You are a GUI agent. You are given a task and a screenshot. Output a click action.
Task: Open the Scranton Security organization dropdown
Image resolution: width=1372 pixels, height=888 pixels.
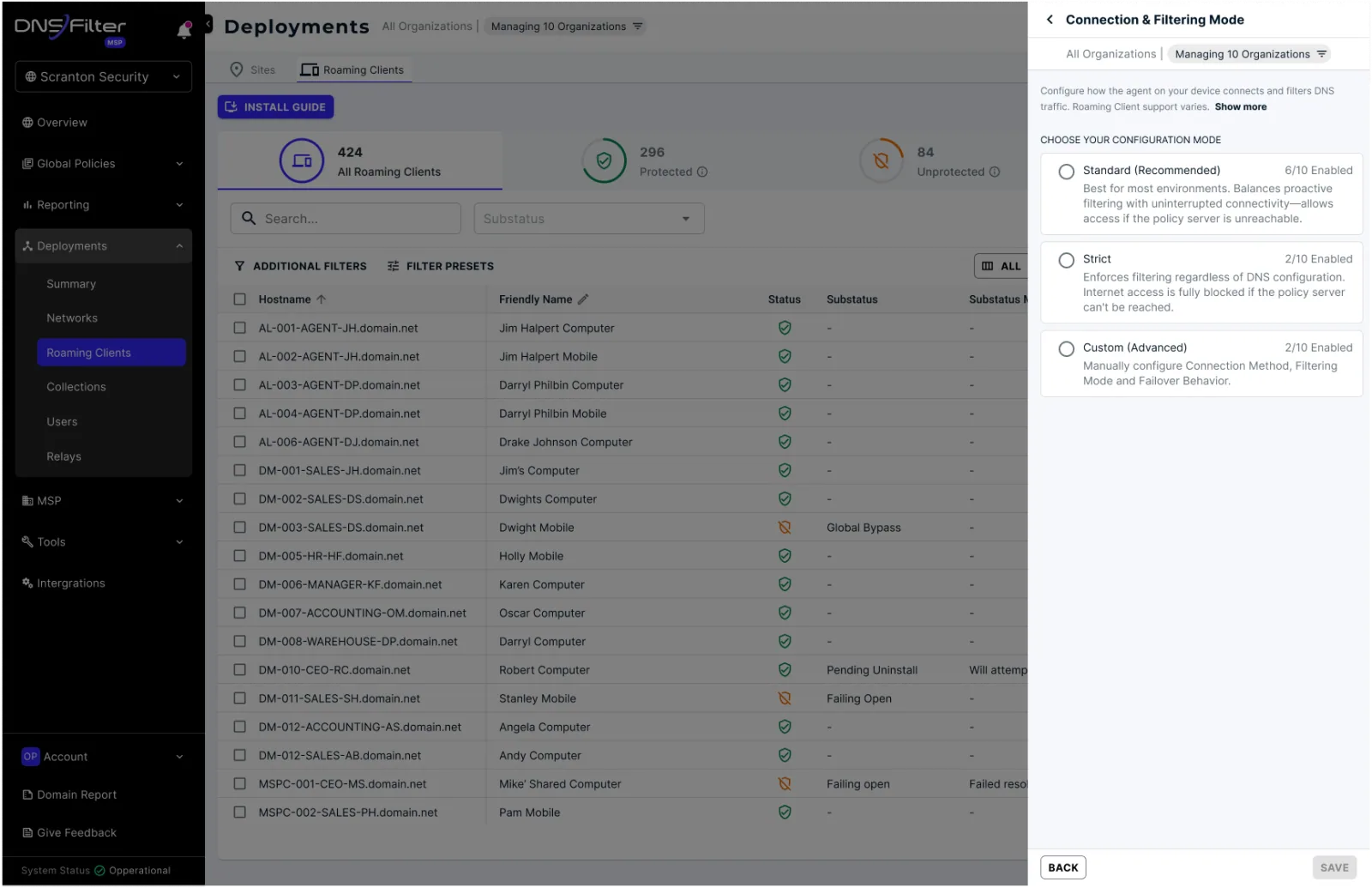103,76
